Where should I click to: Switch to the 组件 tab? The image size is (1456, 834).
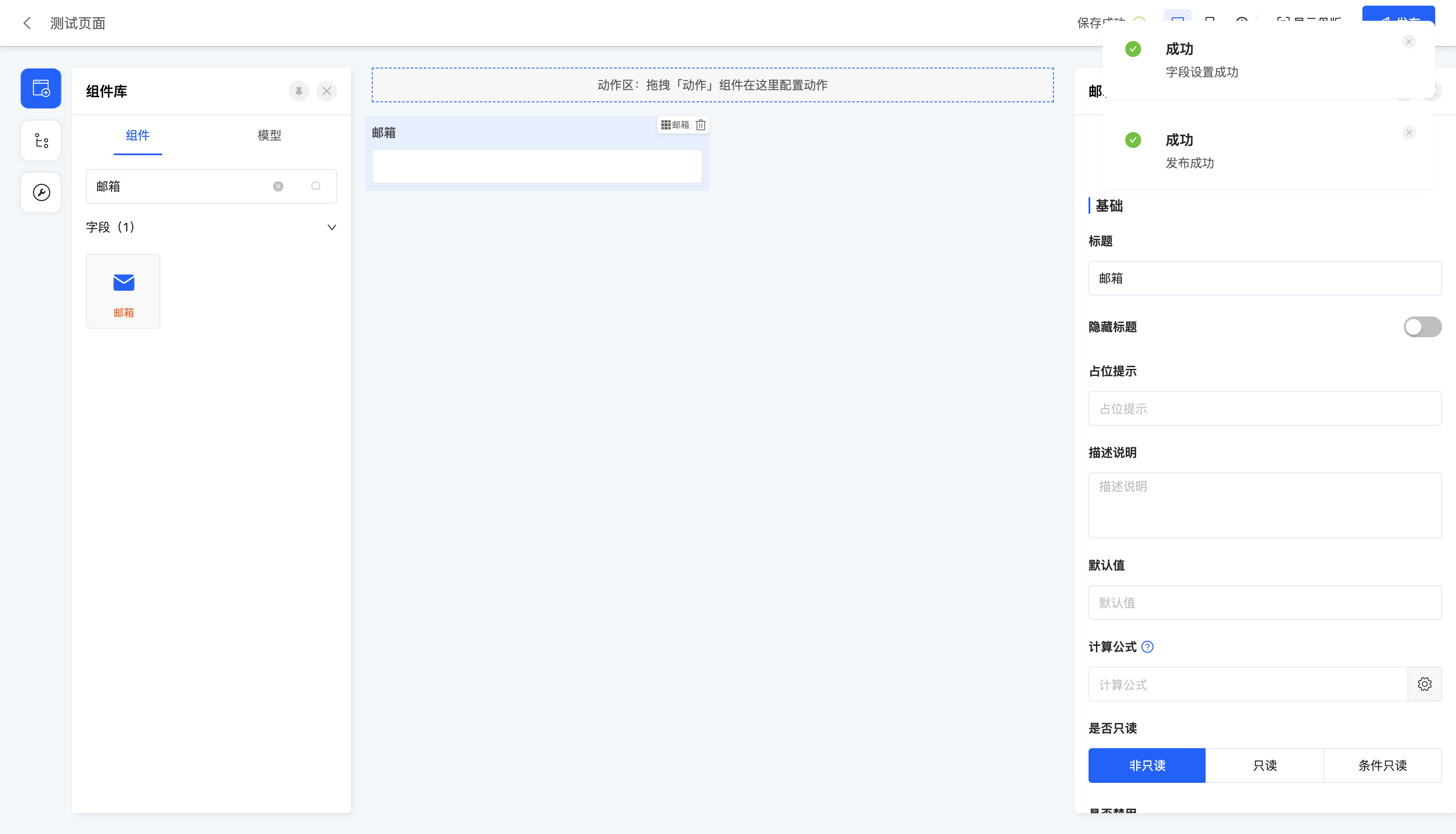[x=137, y=135]
